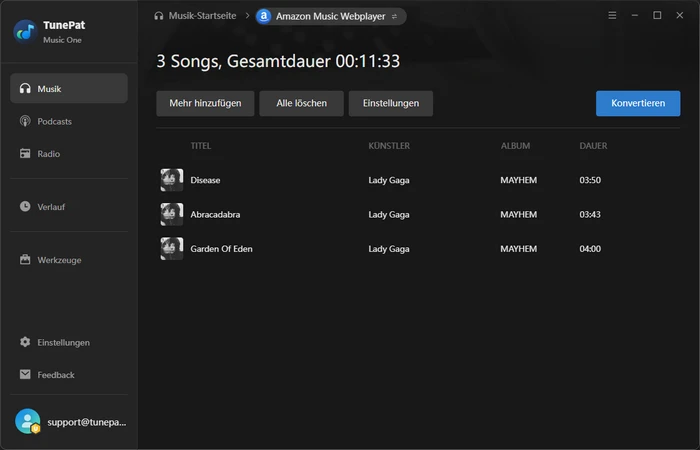Click the Amazon Music logo icon
The width and height of the screenshot is (700, 450).
(264, 16)
